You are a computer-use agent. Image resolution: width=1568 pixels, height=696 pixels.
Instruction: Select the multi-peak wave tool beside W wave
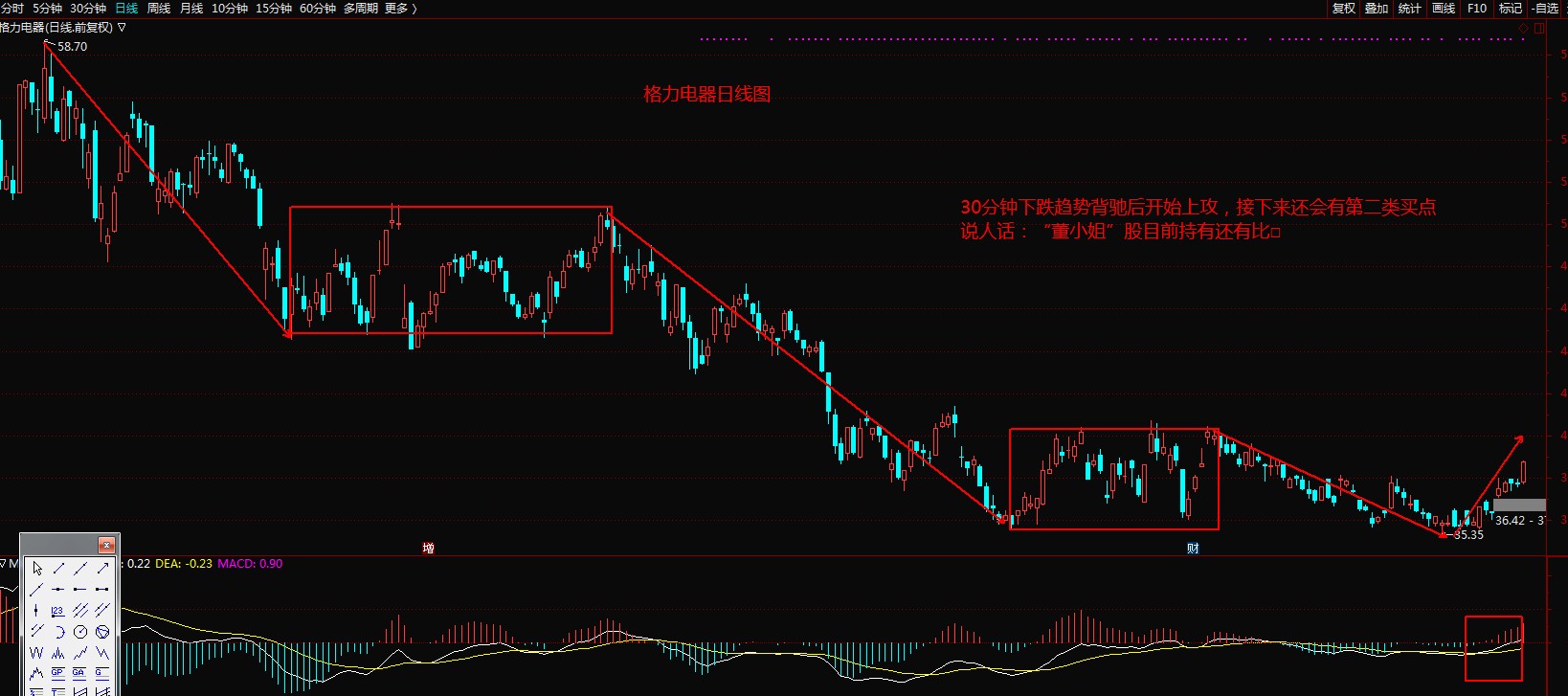(x=57, y=652)
